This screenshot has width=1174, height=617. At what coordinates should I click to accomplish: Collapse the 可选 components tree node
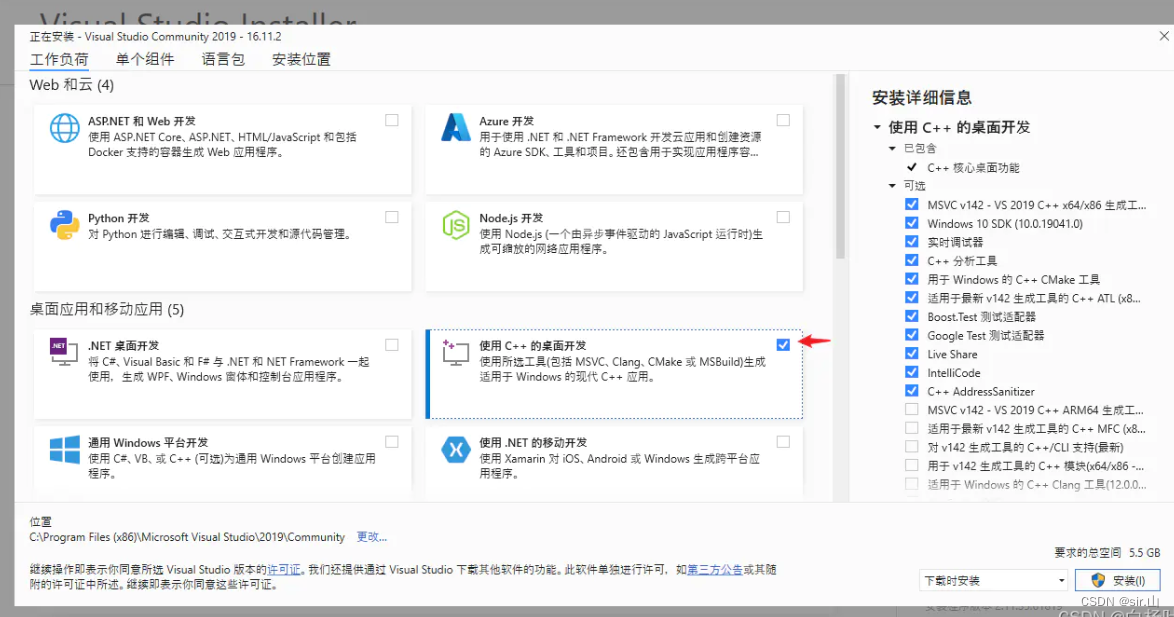(x=892, y=186)
